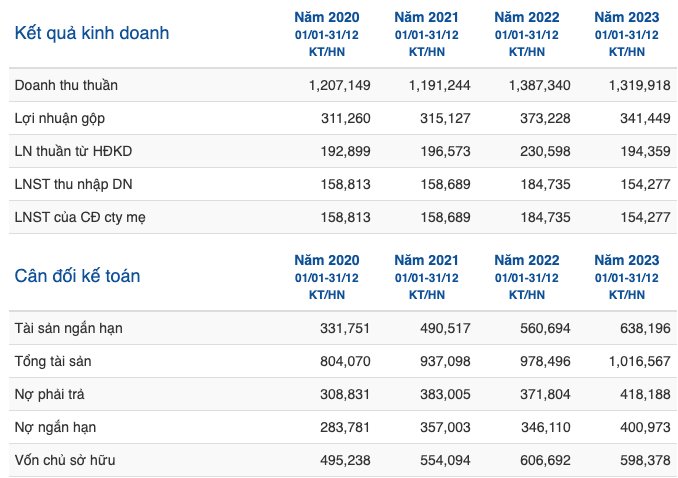Click the Kết quả kinh doanh heading

[92, 33]
